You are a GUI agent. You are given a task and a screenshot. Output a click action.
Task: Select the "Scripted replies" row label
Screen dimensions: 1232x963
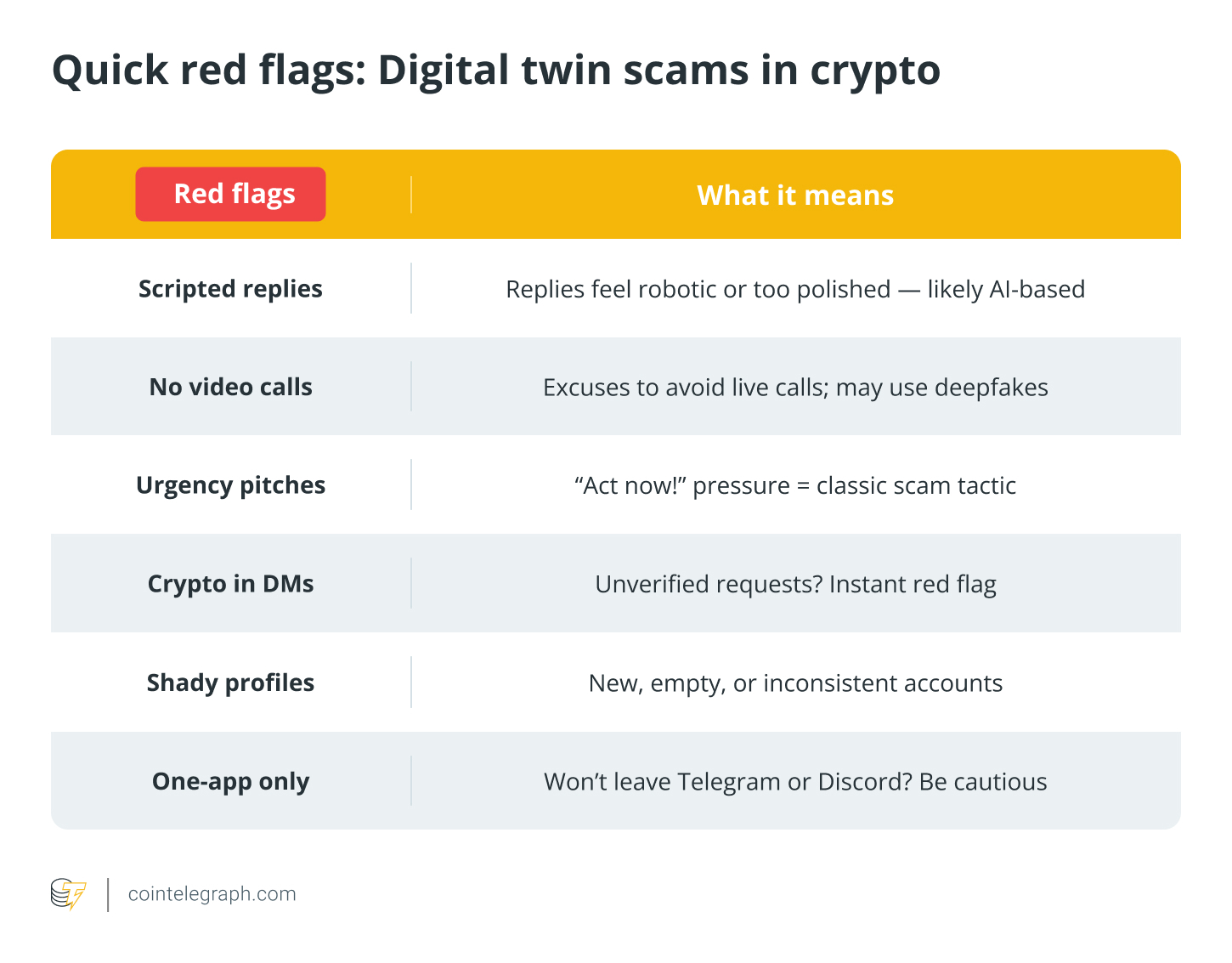coord(230,289)
